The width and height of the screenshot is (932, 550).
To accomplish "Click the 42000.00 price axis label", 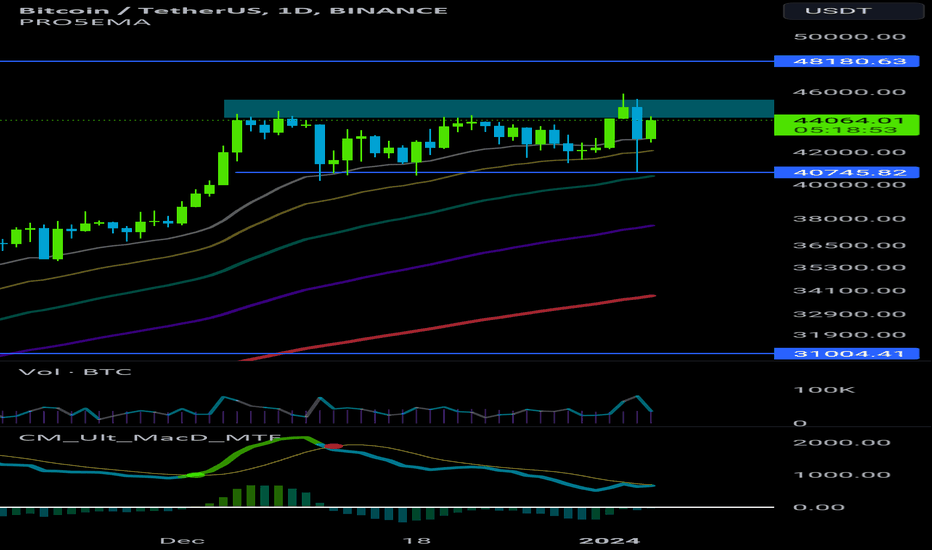I will coord(849,152).
